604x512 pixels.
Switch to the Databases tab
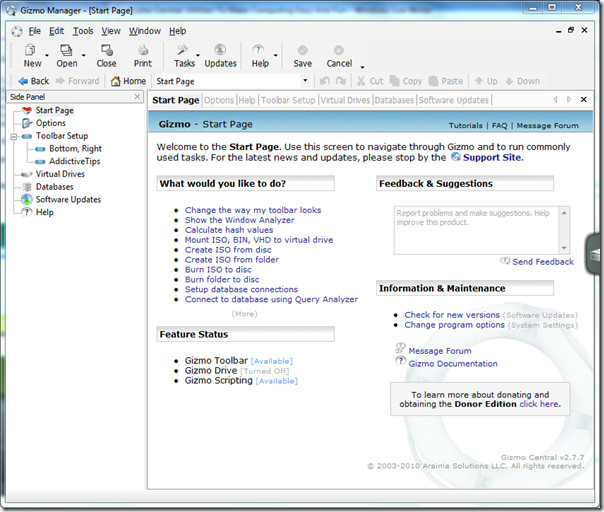tap(394, 100)
